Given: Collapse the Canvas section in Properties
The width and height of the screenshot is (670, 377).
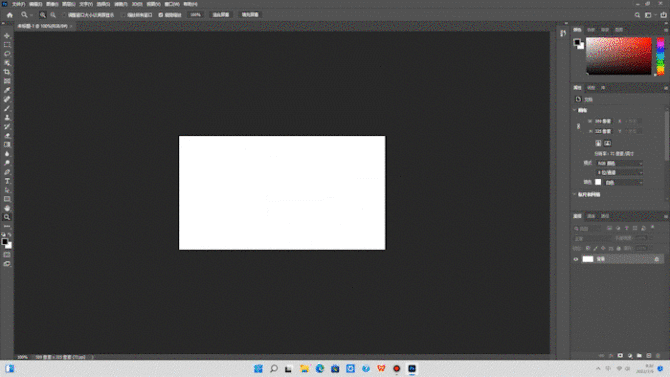Looking at the screenshot, I should click(x=574, y=110).
